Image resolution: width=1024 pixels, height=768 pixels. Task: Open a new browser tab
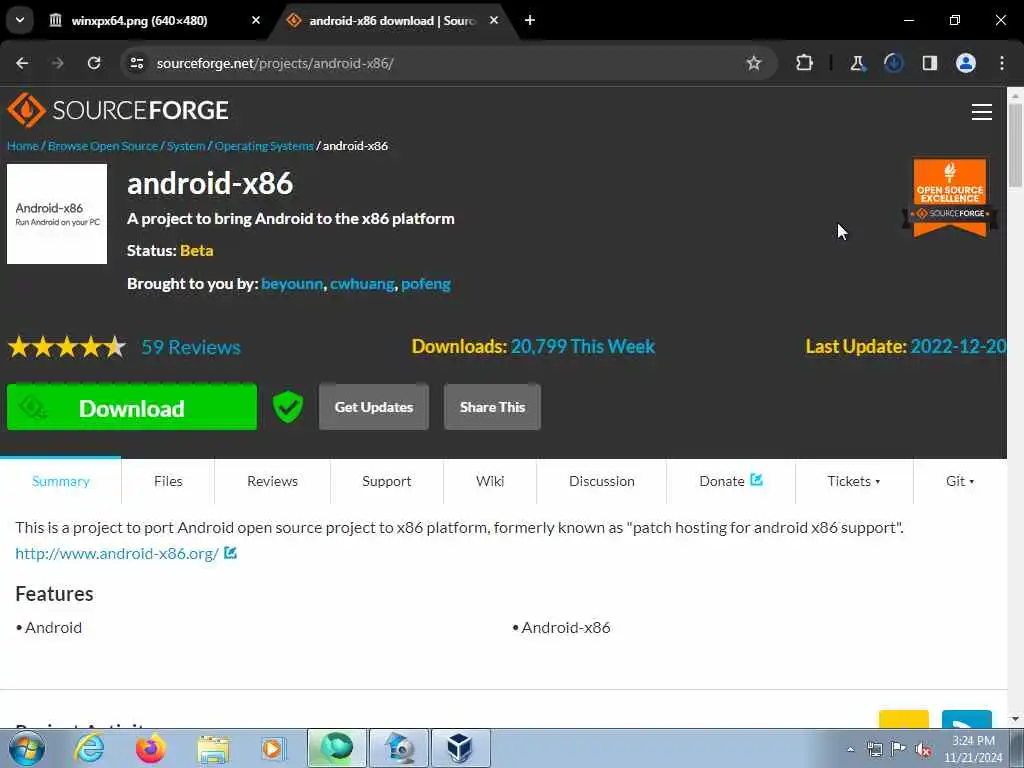click(530, 20)
